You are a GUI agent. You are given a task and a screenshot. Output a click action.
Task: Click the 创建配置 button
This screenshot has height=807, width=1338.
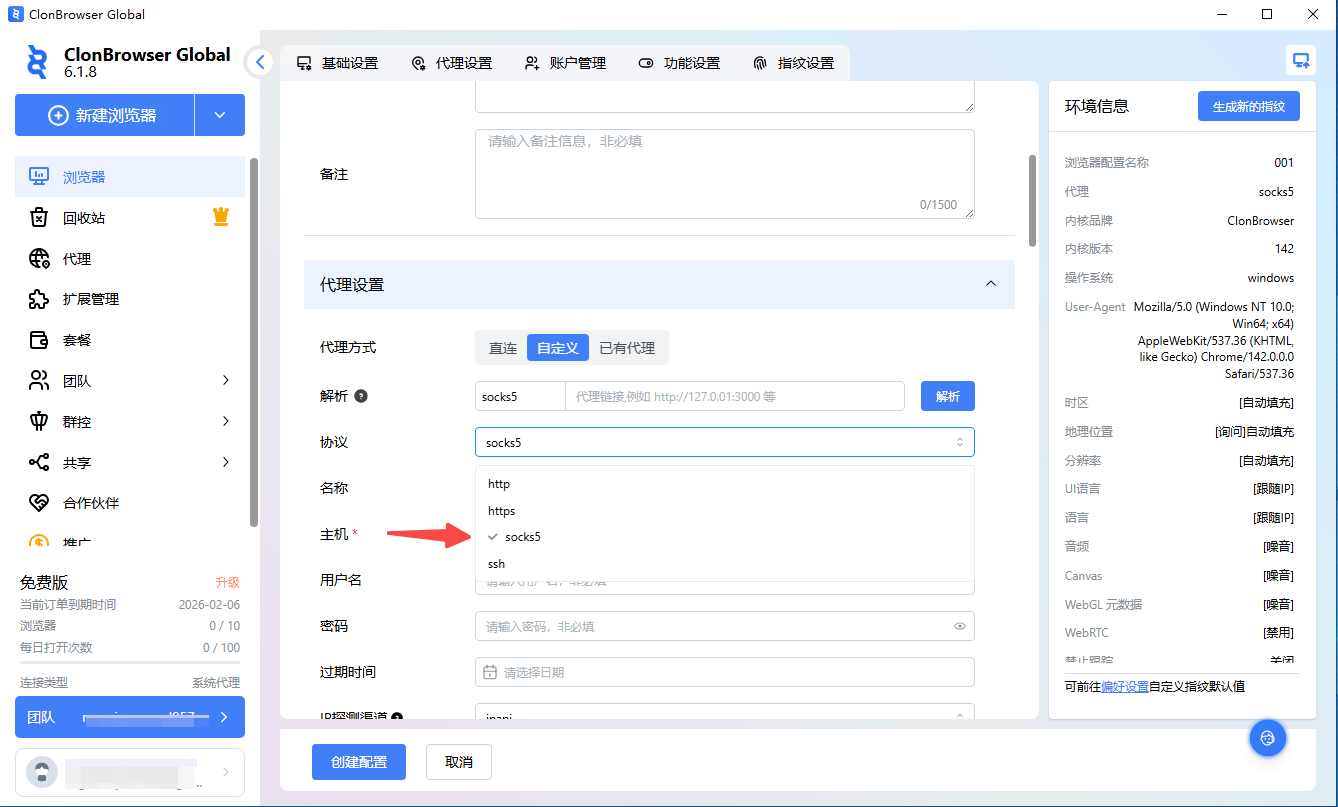click(358, 762)
